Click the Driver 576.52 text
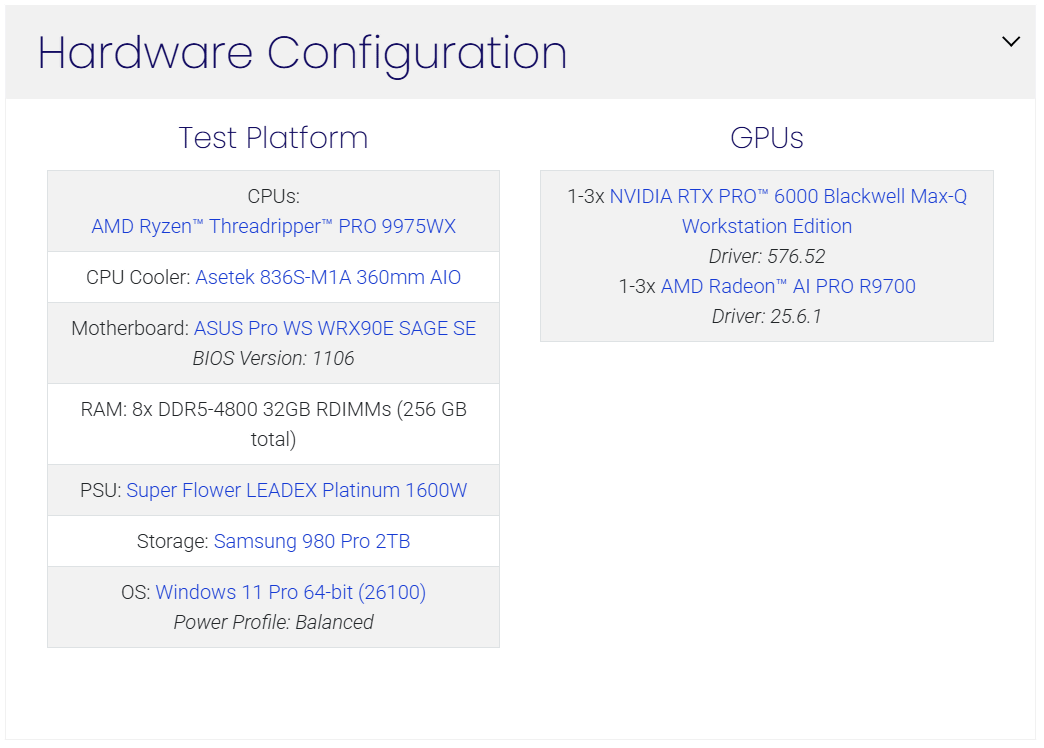The image size is (1044, 748). tap(767, 256)
